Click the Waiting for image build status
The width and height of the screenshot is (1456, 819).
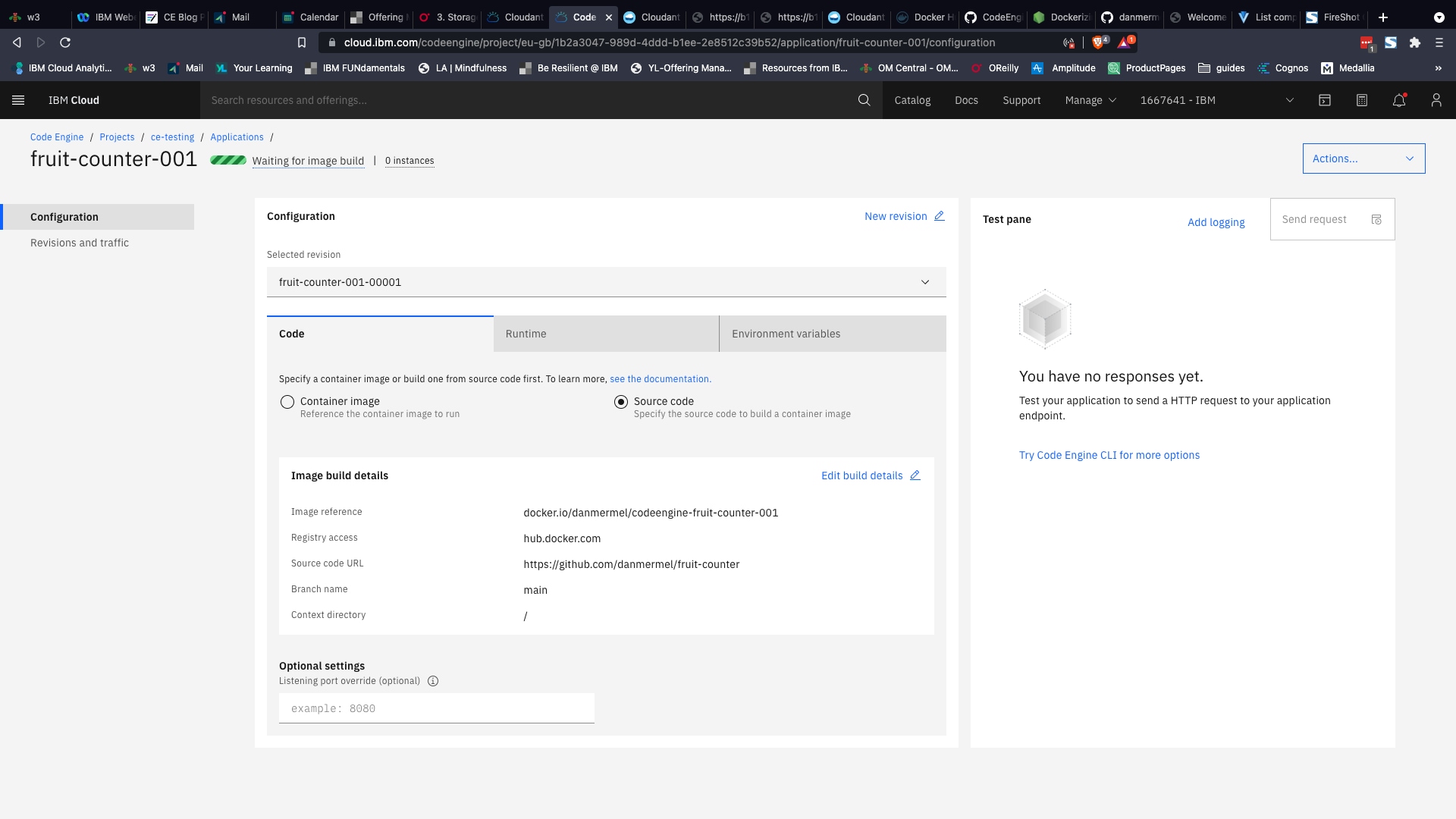coord(308,161)
